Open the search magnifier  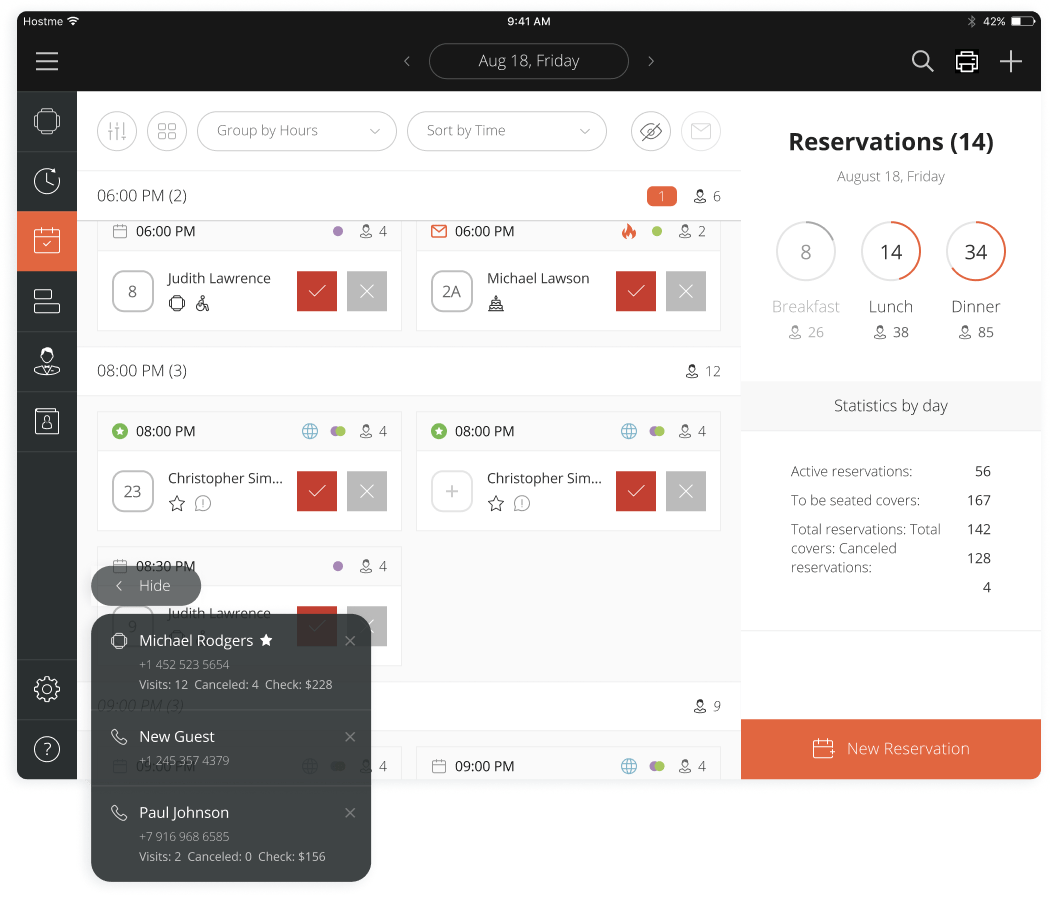pos(922,61)
